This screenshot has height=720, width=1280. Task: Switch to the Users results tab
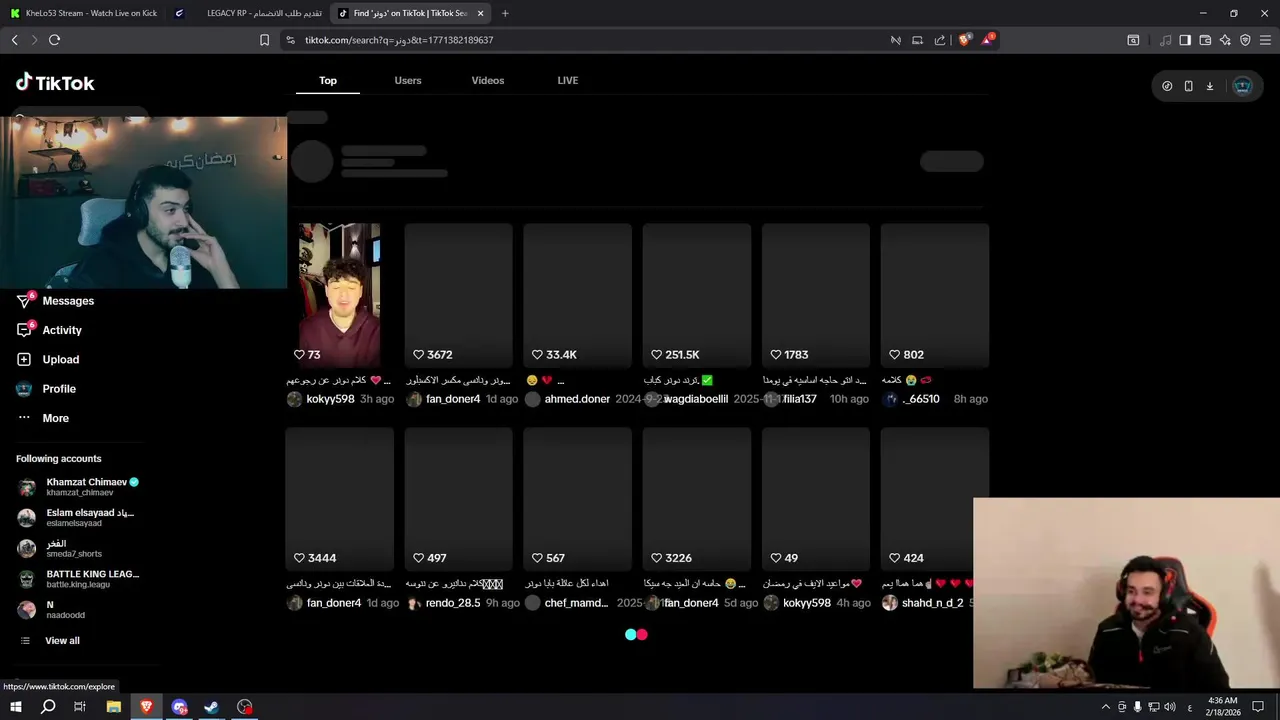click(x=408, y=81)
